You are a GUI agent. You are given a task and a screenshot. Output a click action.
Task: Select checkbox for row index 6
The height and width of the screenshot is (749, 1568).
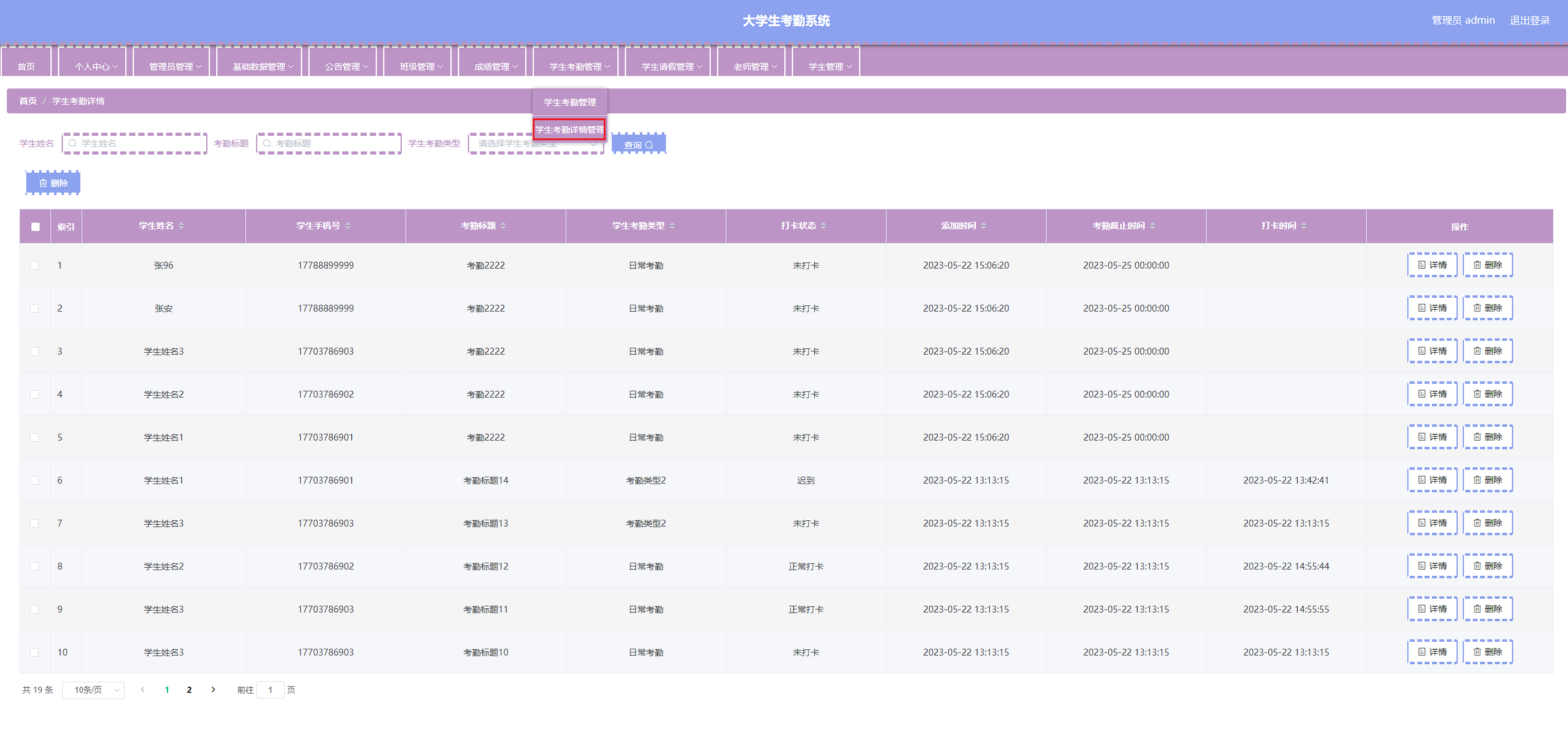click(34, 480)
